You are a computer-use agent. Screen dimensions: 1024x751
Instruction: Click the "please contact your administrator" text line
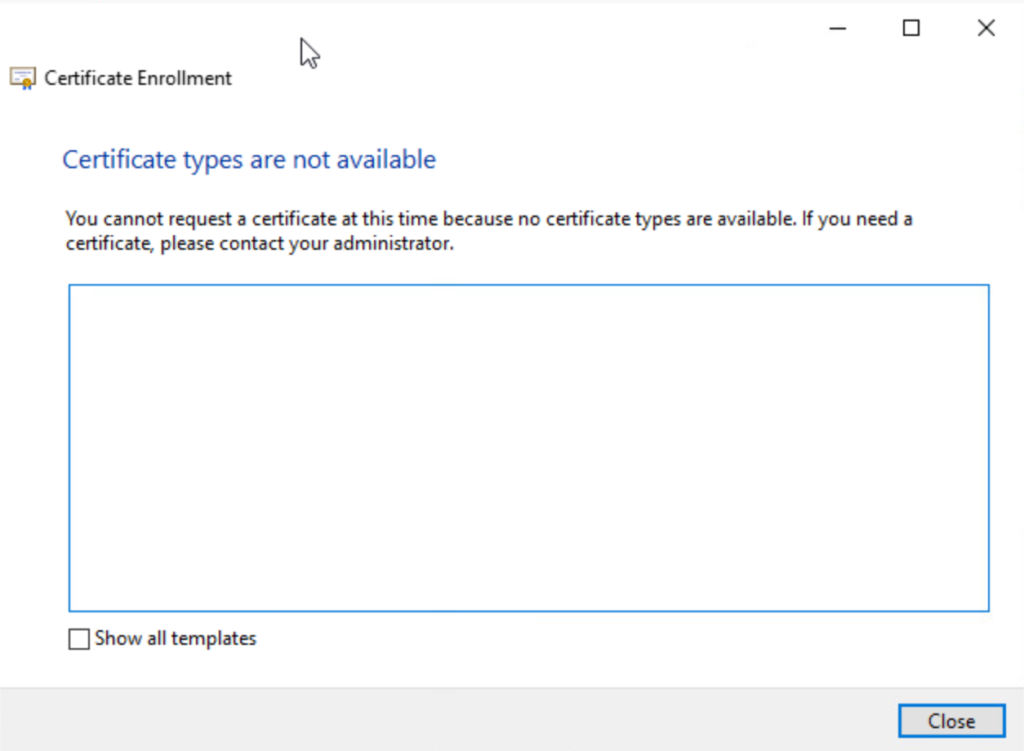tap(260, 243)
